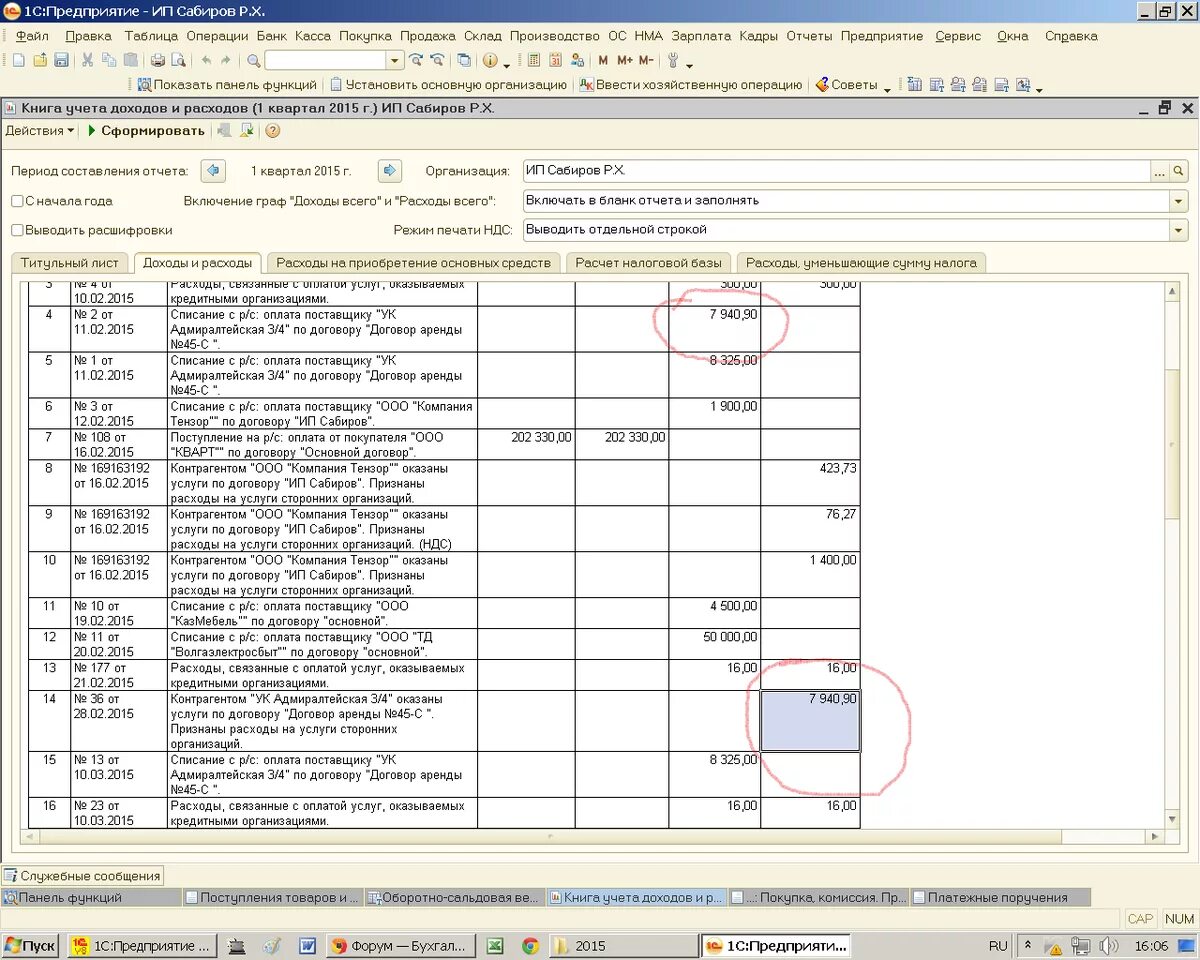Open Форум — Бухгал... taskbar item
Screen dimensions: 1200x960
tap(400, 945)
